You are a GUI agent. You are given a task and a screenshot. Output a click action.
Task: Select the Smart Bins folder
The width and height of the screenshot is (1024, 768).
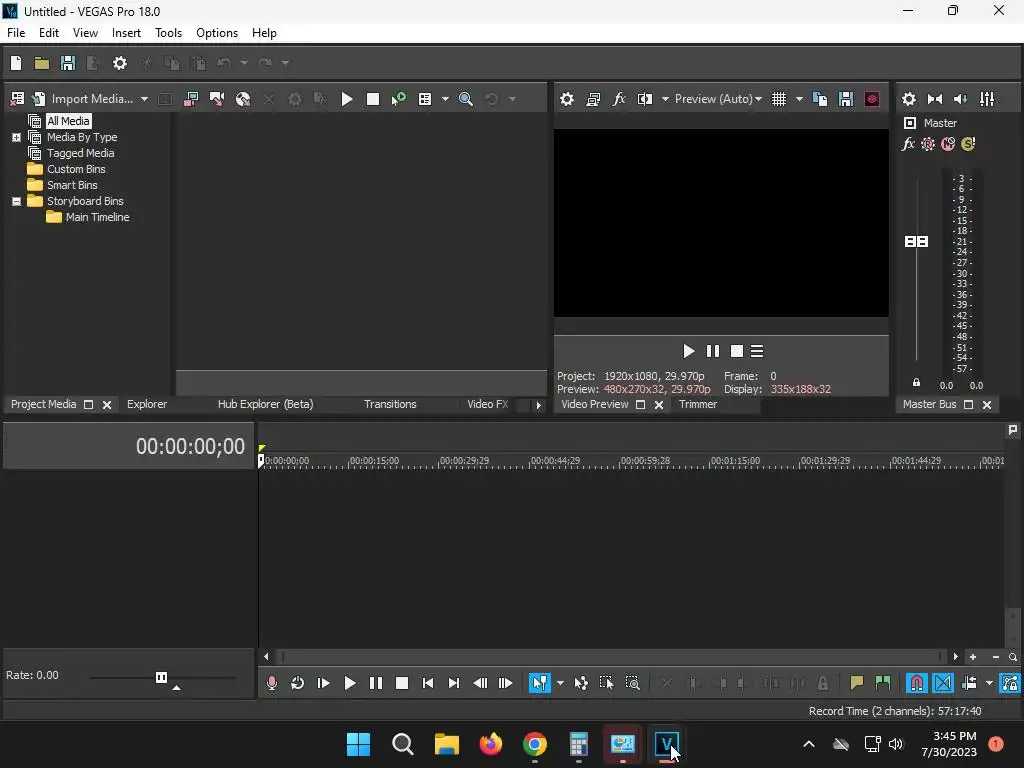click(x=72, y=185)
